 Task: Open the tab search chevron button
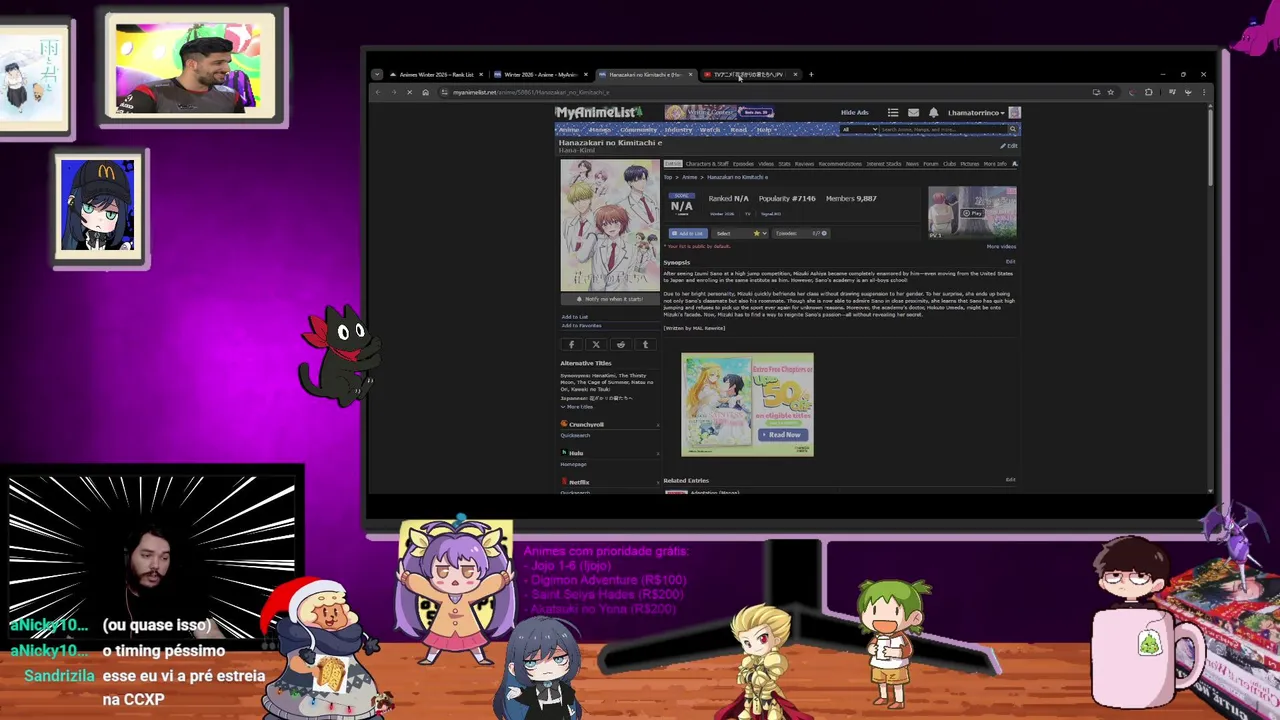(x=376, y=74)
